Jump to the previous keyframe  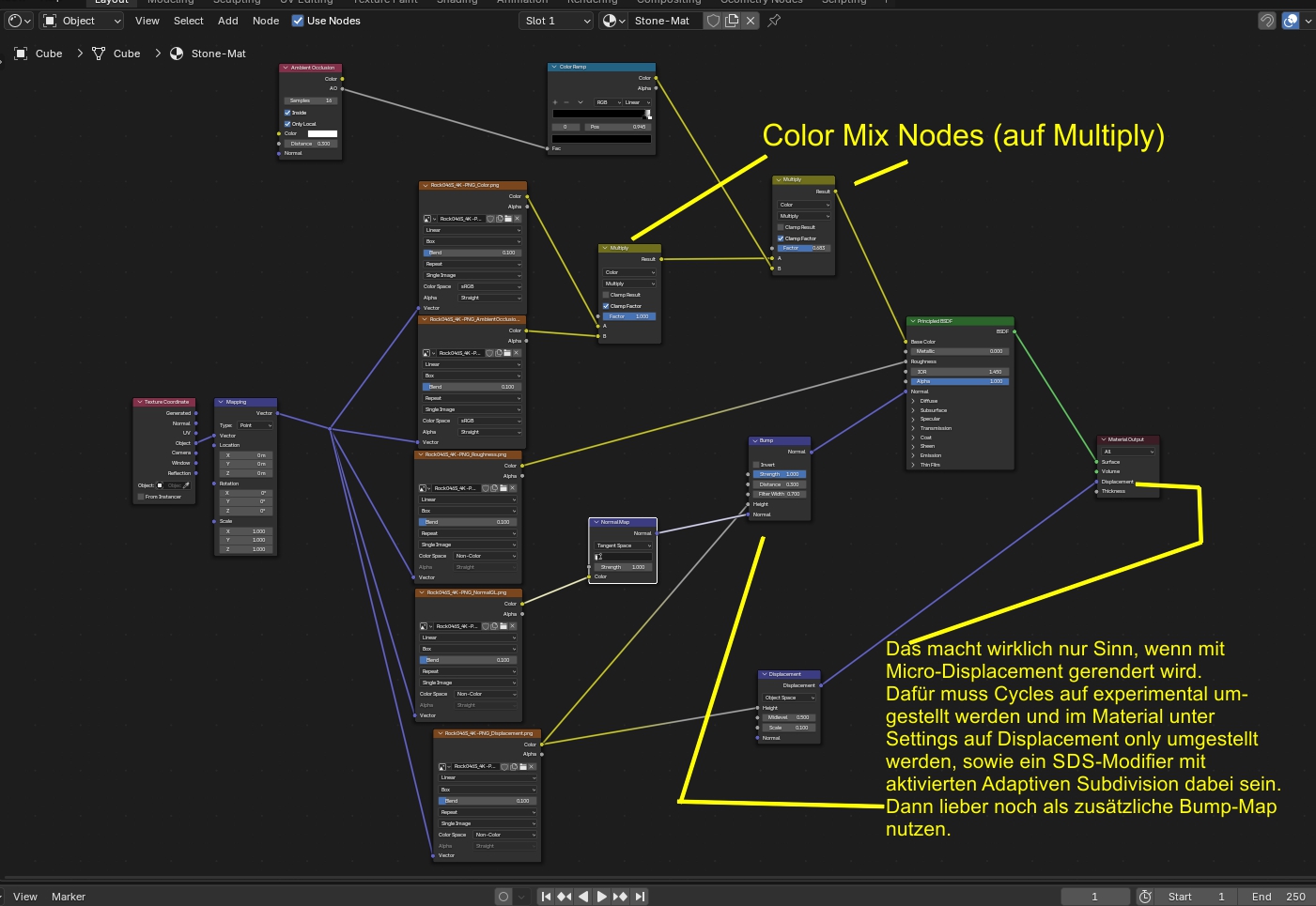[x=565, y=897]
